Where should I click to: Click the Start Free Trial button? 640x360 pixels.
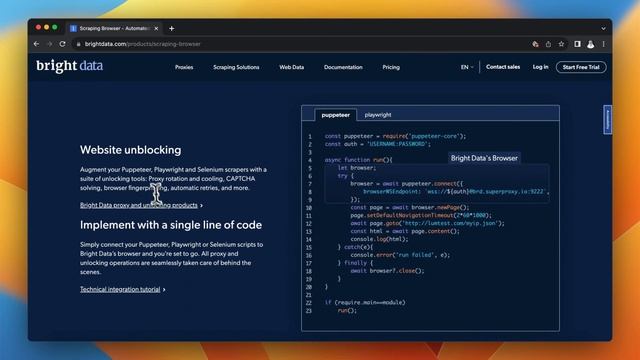581,67
